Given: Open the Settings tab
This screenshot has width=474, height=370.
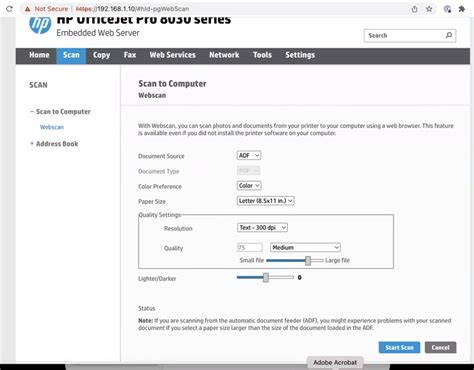Looking at the screenshot, I should (300, 55).
